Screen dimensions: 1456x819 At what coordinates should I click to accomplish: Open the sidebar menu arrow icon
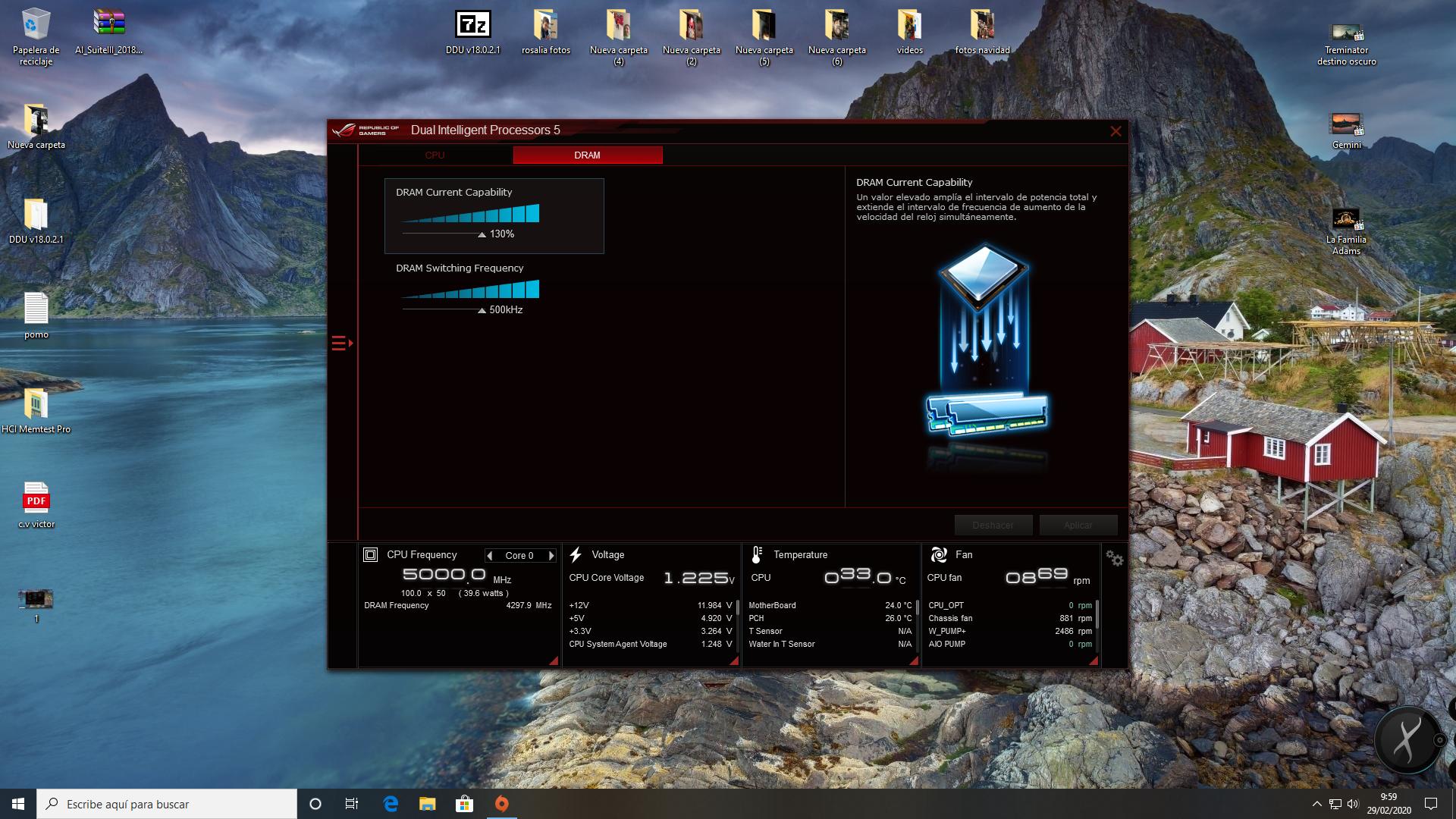pyautogui.click(x=342, y=344)
